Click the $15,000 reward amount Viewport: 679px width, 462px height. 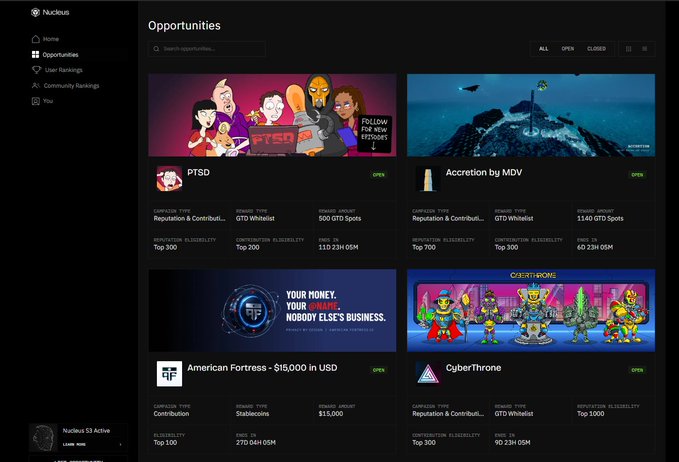point(331,414)
